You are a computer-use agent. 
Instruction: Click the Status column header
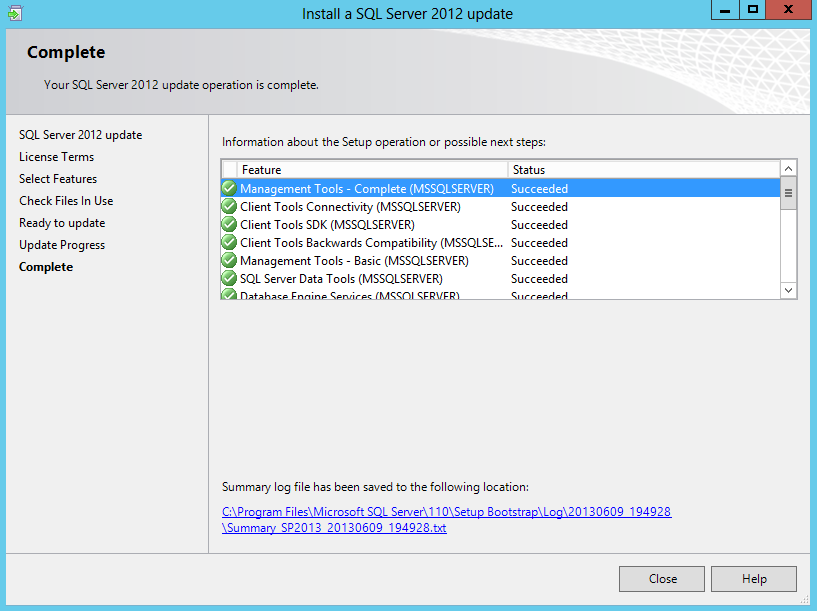643,169
